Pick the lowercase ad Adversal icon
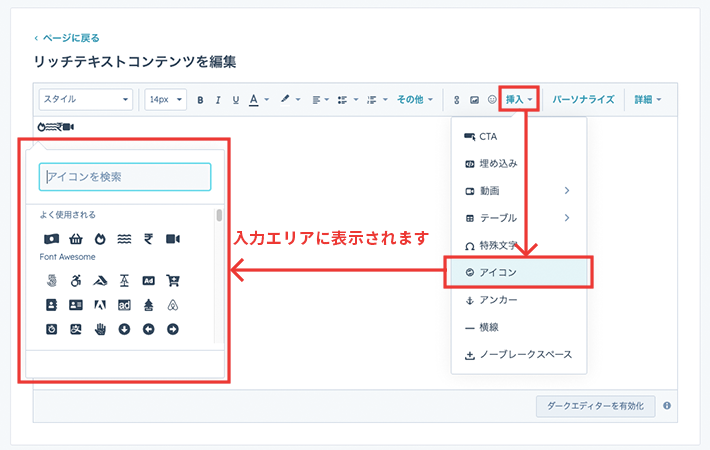 [x=124, y=305]
